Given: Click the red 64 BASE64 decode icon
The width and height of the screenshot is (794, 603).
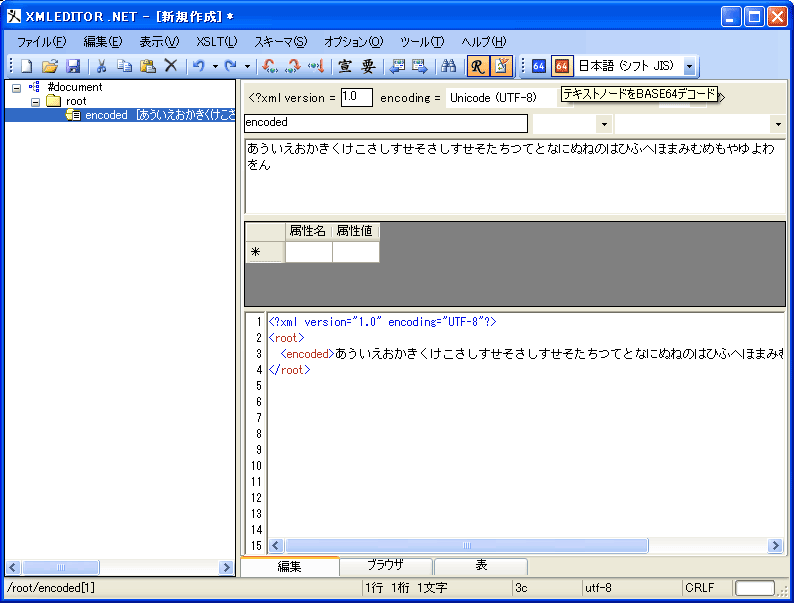Looking at the screenshot, I should click(x=562, y=66).
